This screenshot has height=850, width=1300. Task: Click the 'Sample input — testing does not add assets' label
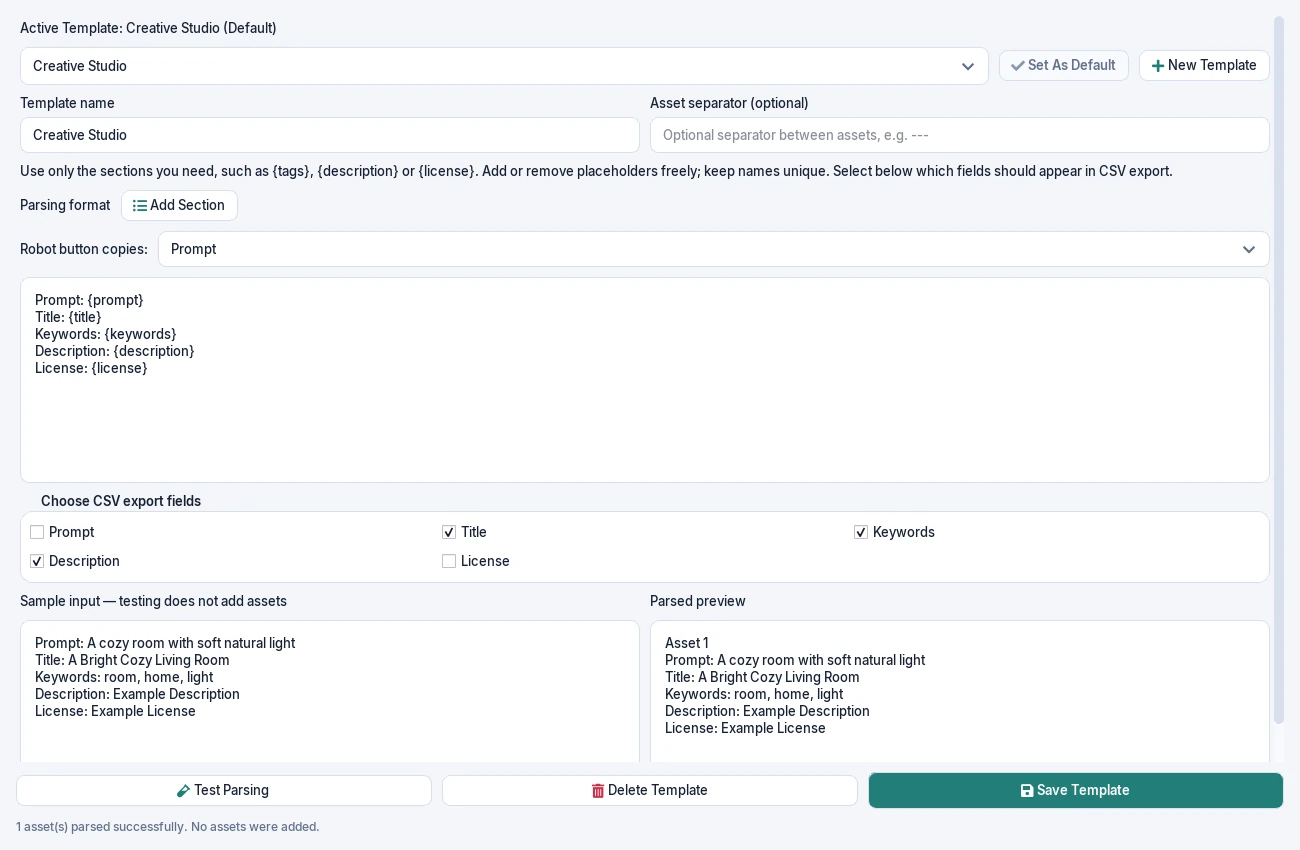click(x=153, y=601)
